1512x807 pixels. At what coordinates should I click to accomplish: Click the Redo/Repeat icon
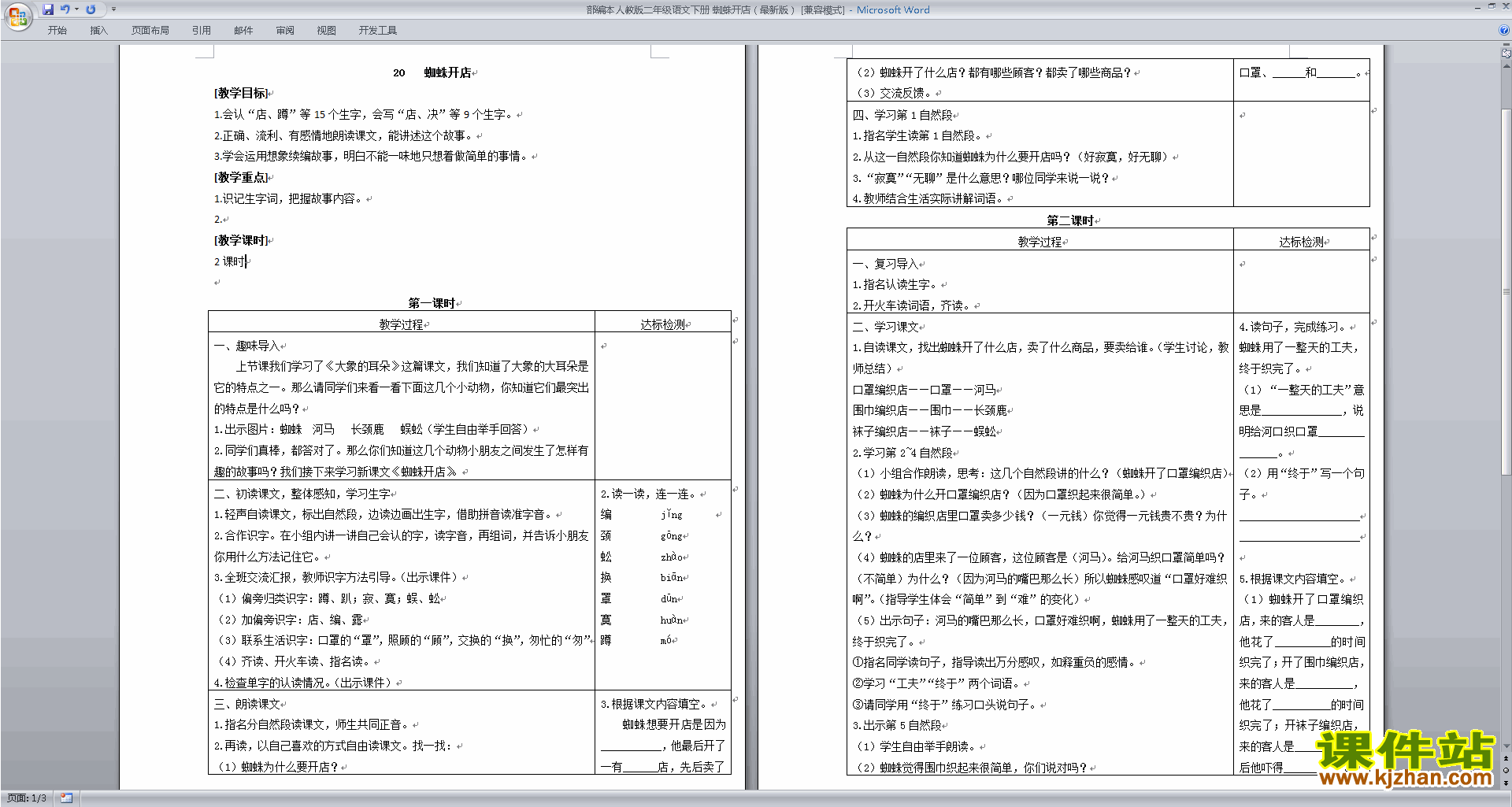click(91, 9)
